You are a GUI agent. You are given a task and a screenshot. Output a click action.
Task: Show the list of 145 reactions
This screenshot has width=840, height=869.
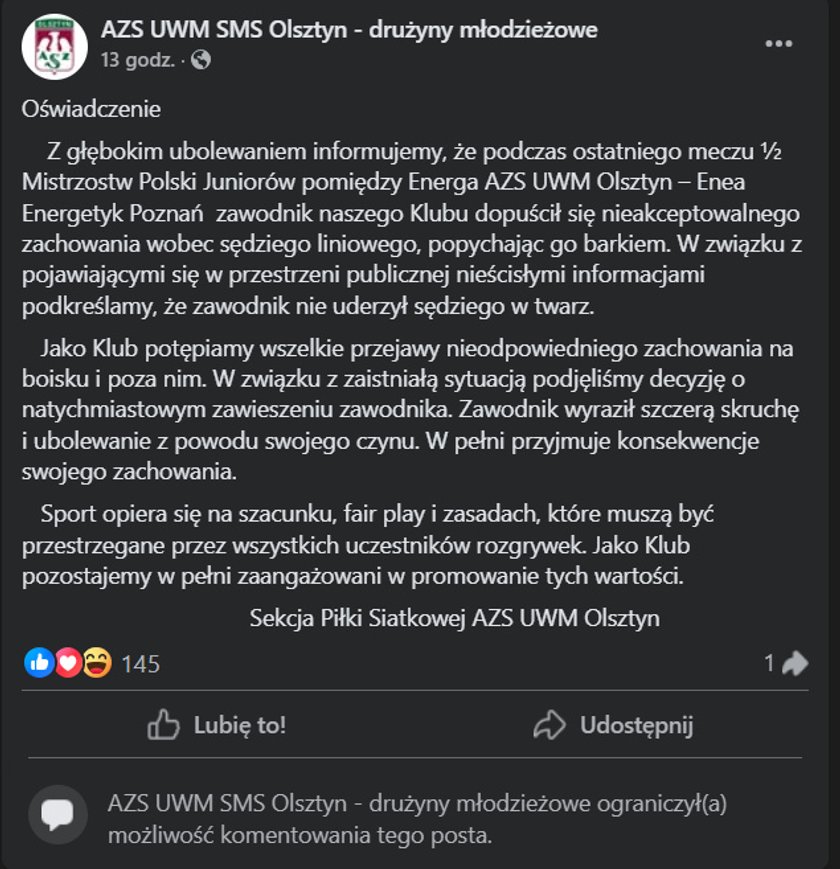(x=140, y=664)
